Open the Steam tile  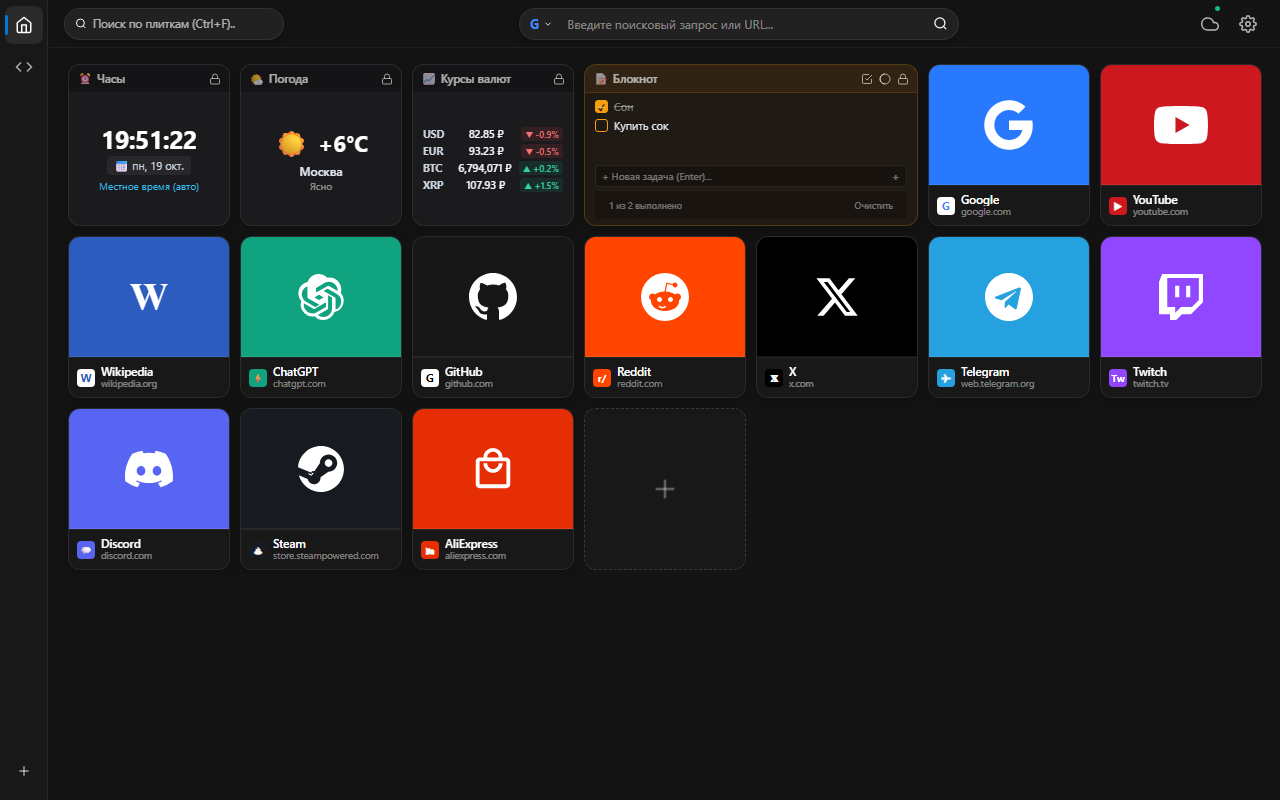(321, 489)
